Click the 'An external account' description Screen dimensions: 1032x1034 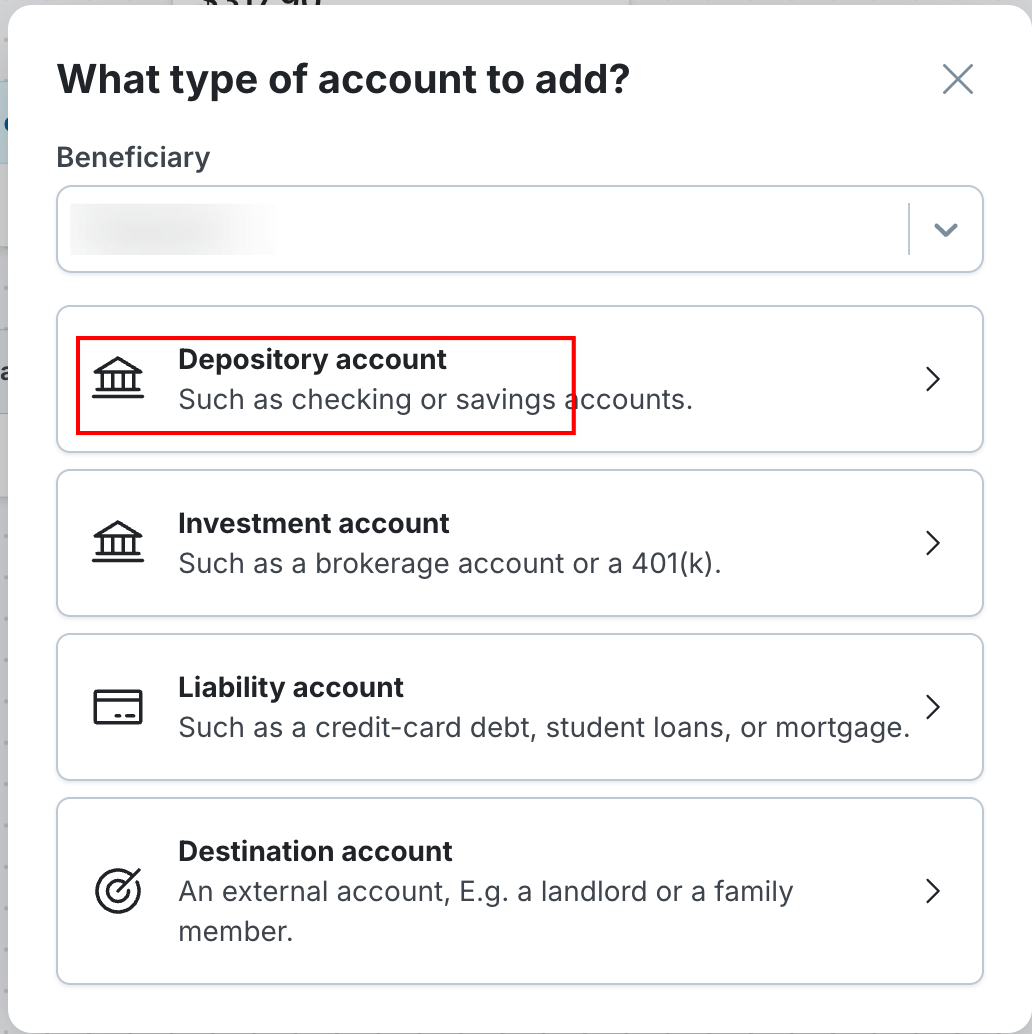tap(485, 892)
